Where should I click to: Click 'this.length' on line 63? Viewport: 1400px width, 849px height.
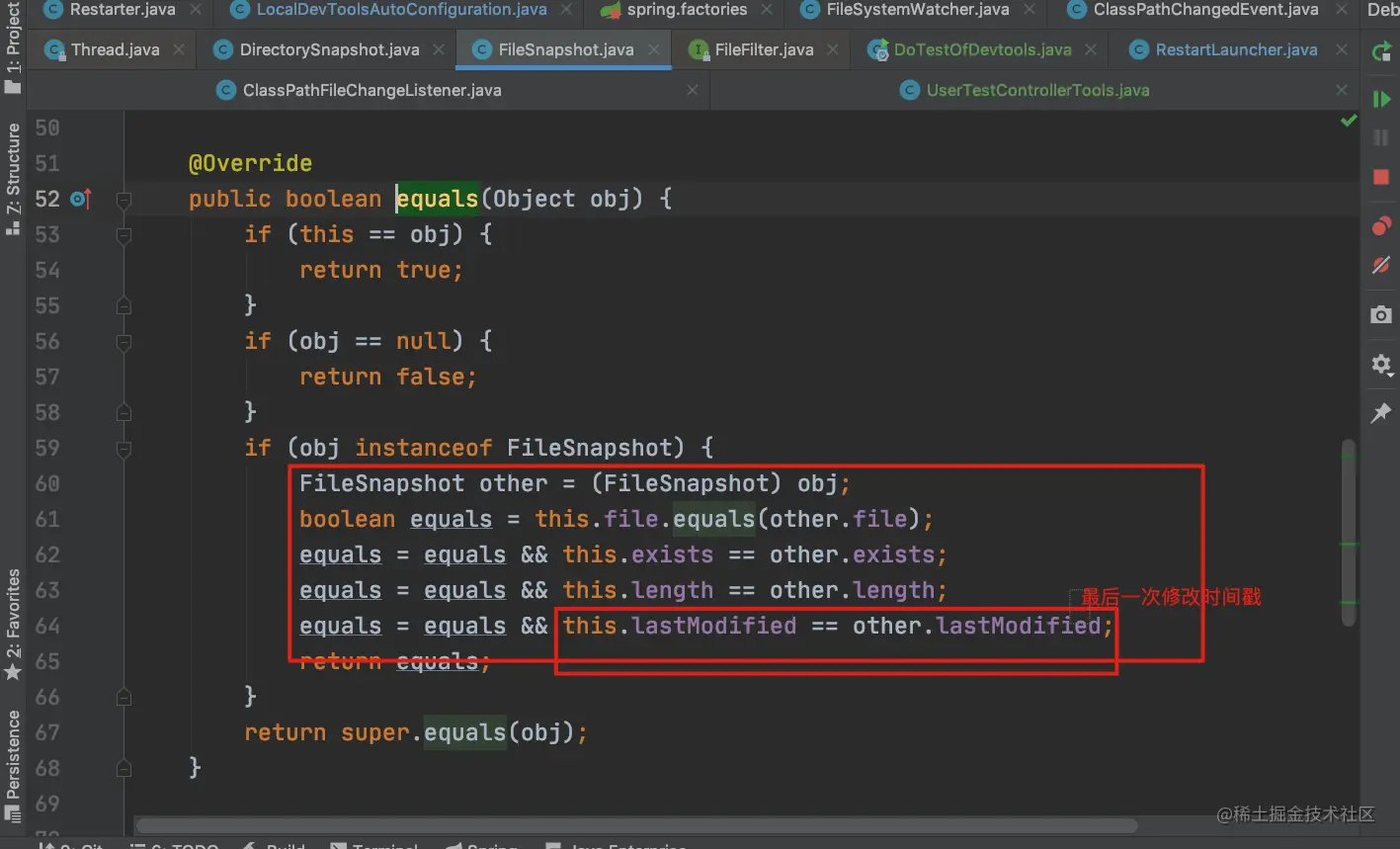[638, 590]
